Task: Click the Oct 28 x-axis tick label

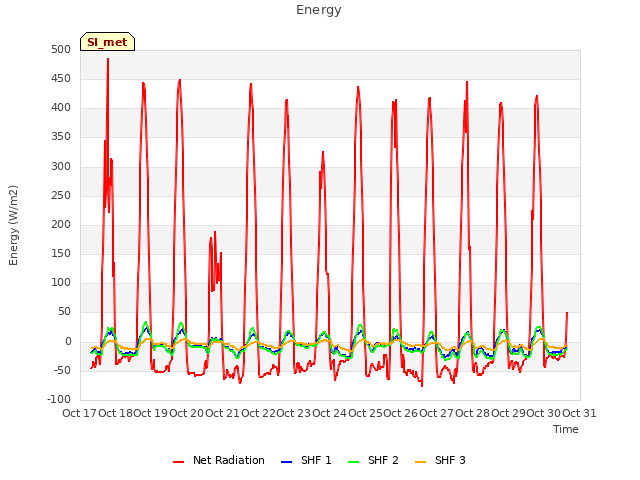Action: coord(472,413)
